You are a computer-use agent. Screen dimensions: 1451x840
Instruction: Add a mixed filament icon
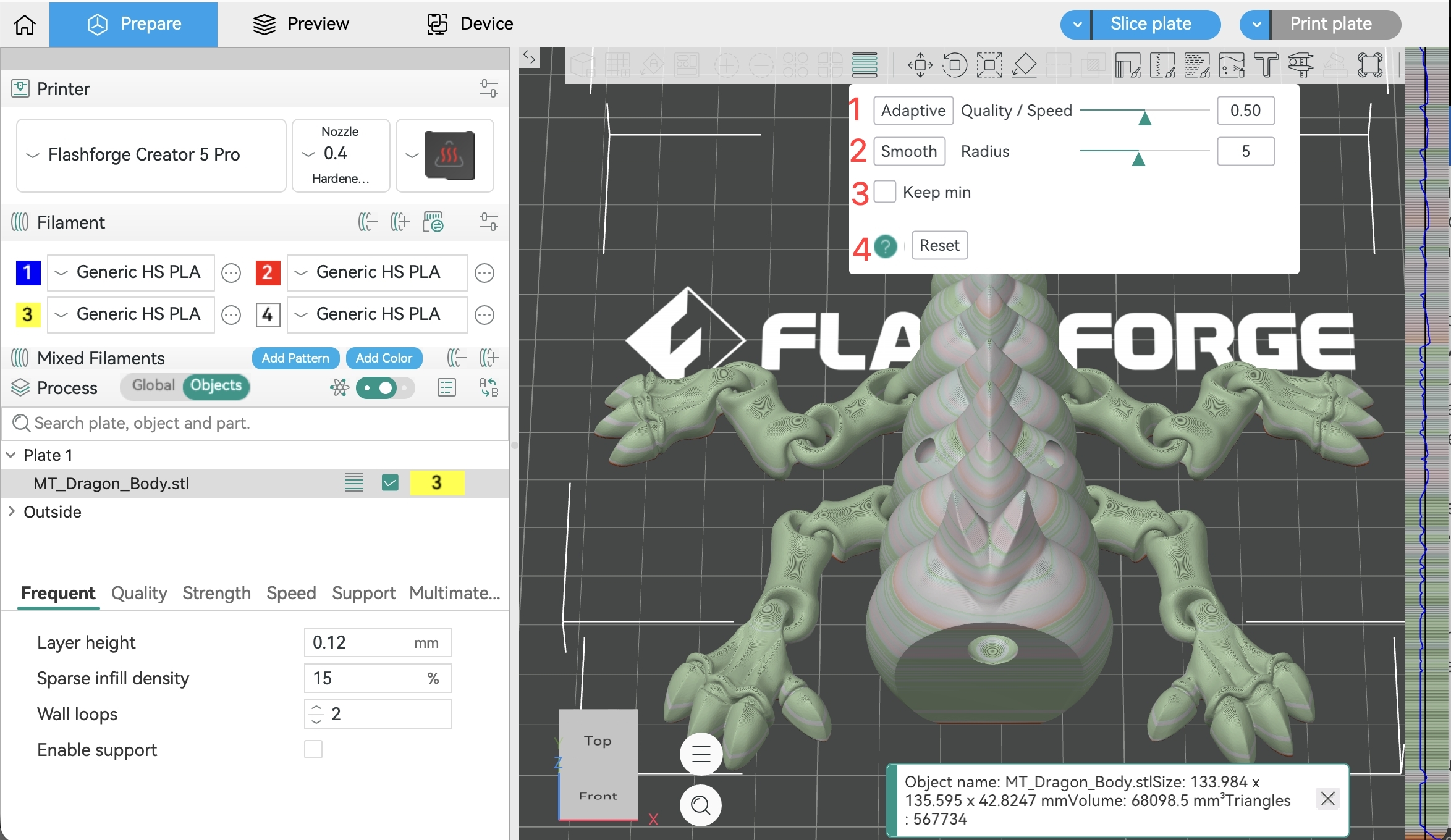click(489, 358)
